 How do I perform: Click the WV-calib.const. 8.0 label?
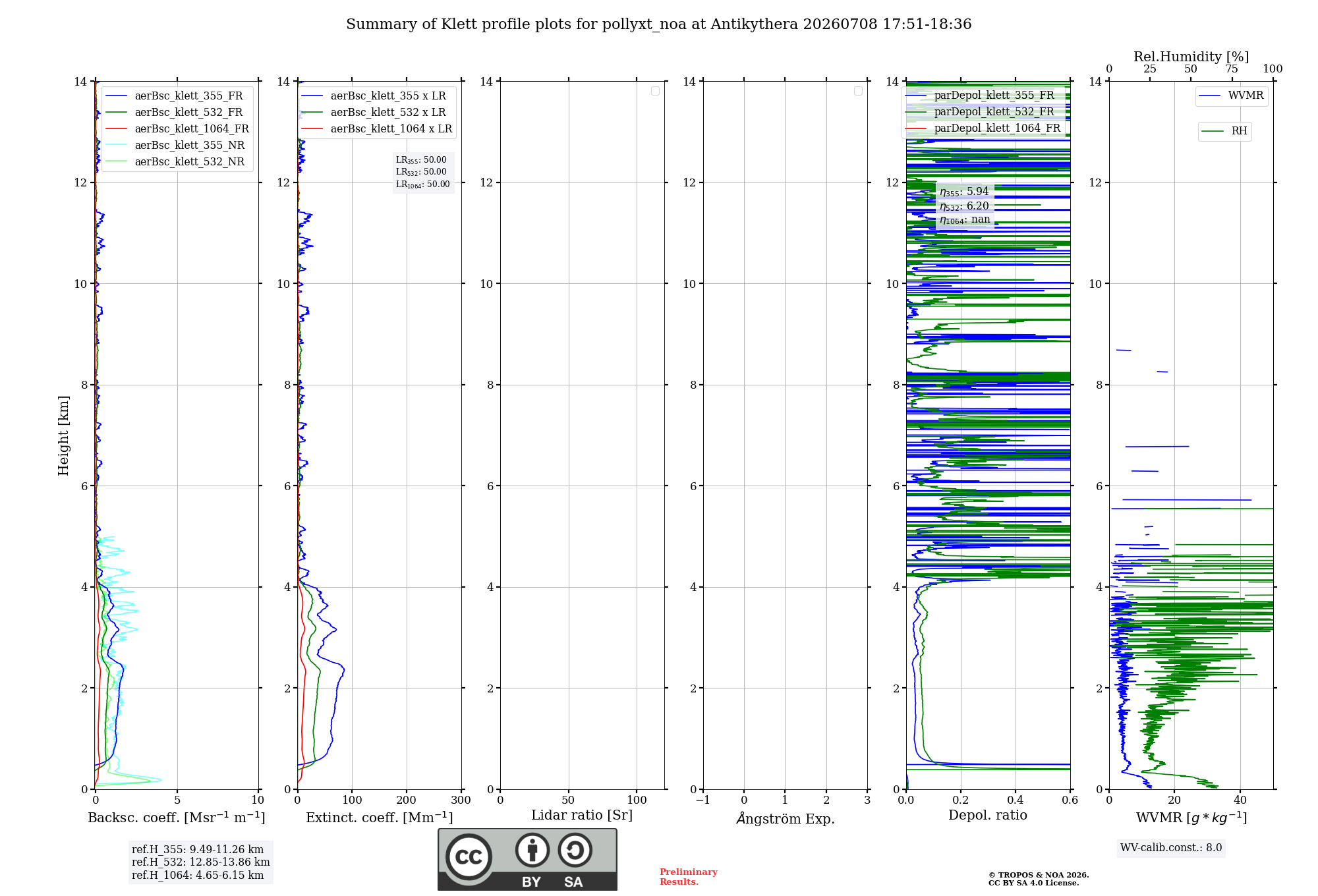(1171, 848)
